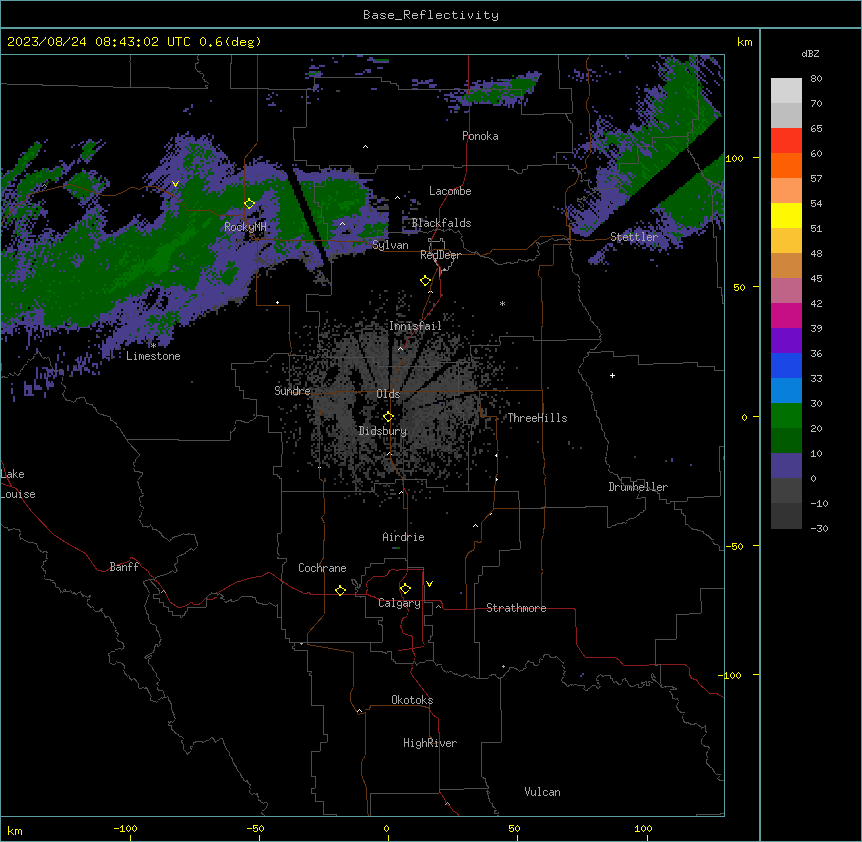Image resolution: width=862 pixels, height=842 pixels.
Task: Click the white plus marker north of Drumheller
Action: coord(612,375)
